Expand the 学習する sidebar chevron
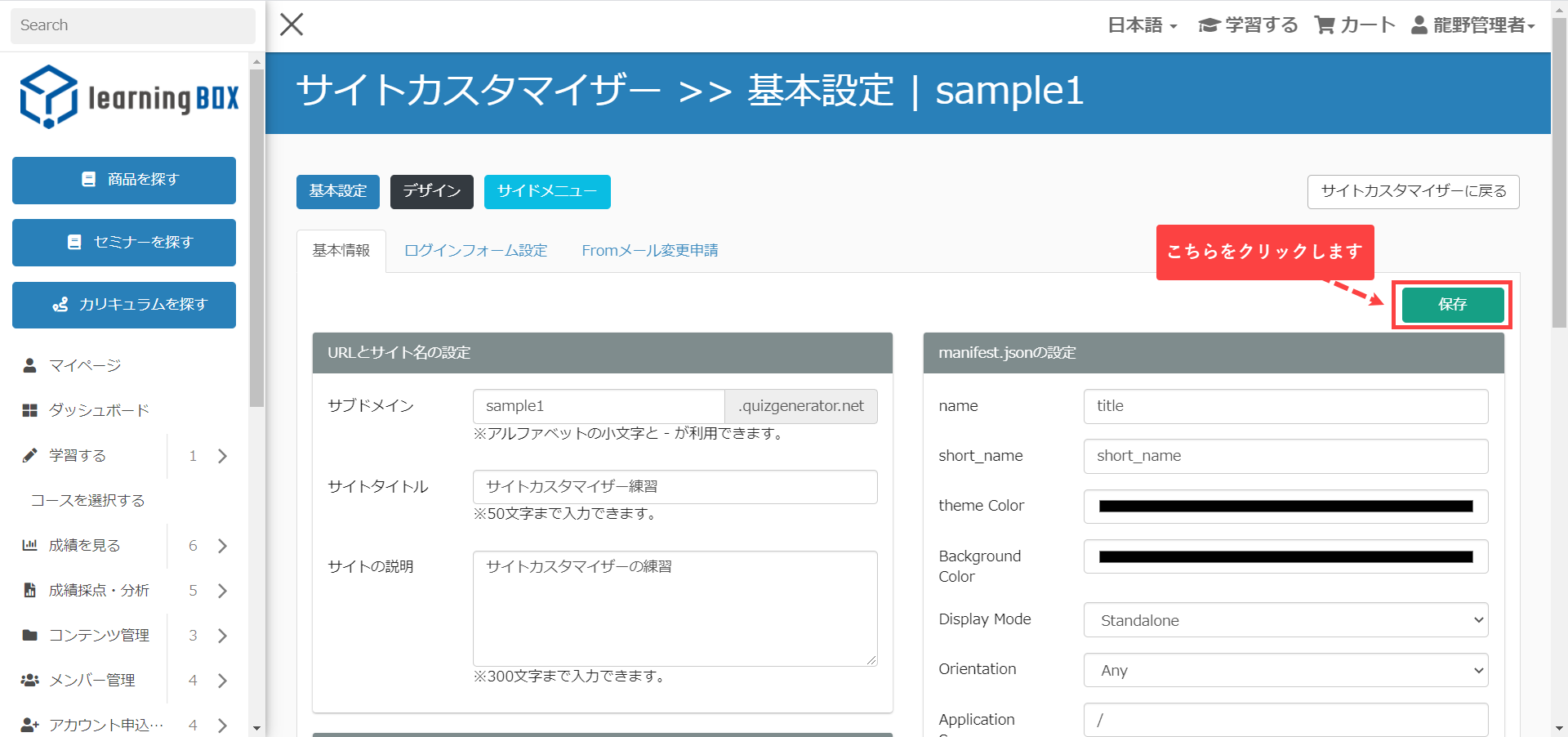 [x=222, y=456]
